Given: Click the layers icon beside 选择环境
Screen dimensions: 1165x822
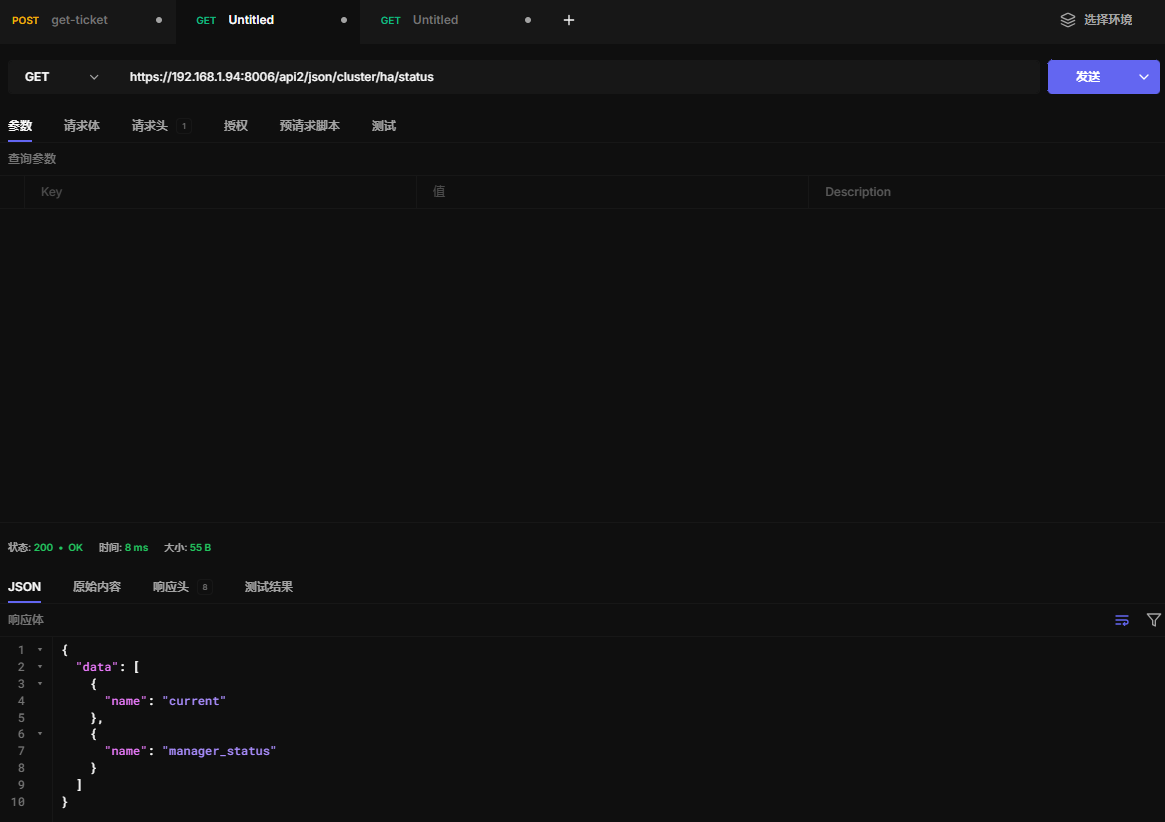Looking at the screenshot, I should (x=1068, y=20).
